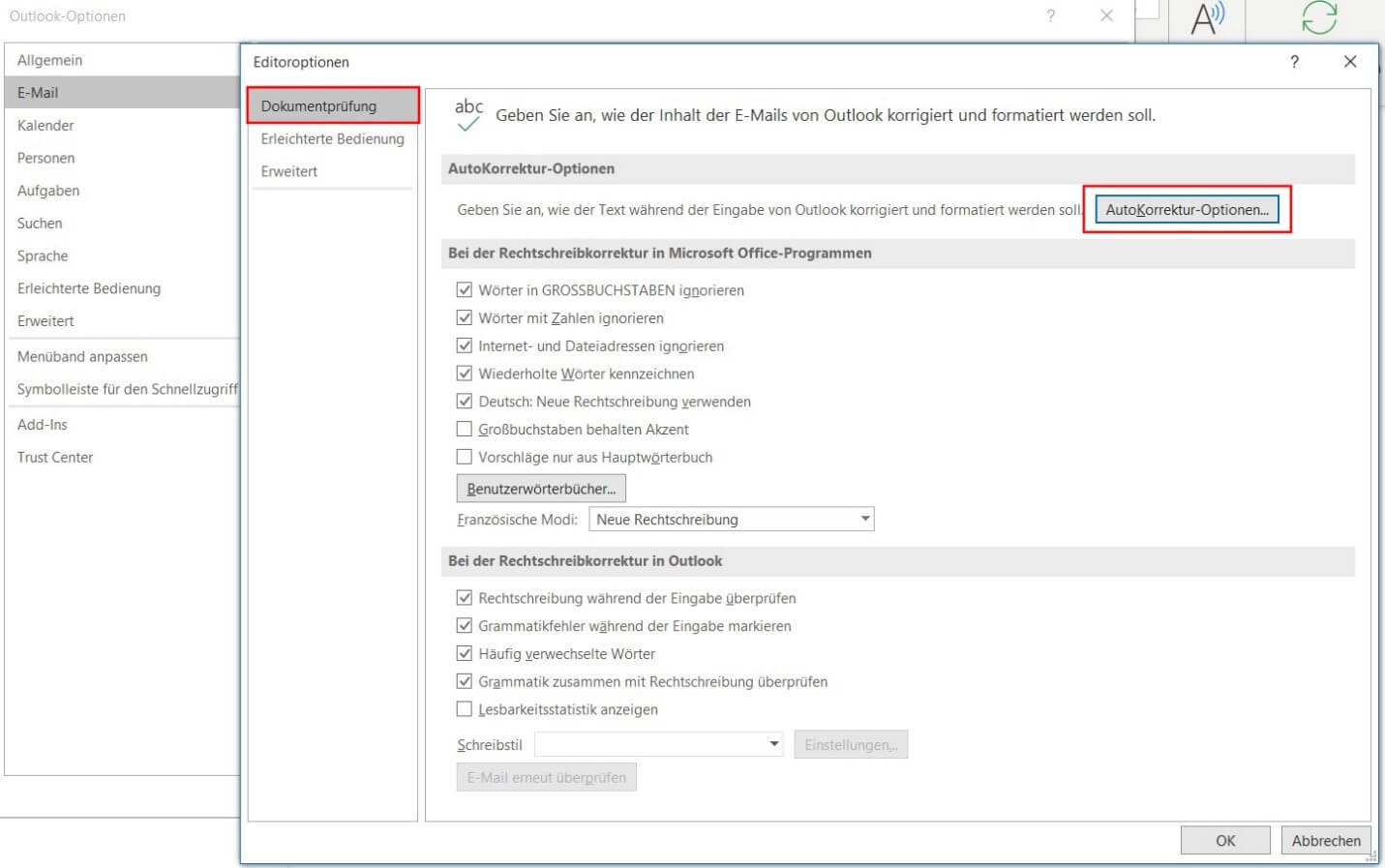Open Benutzerwörterbücher button
The height and width of the screenshot is (868, 1385).
coord(541,489)
